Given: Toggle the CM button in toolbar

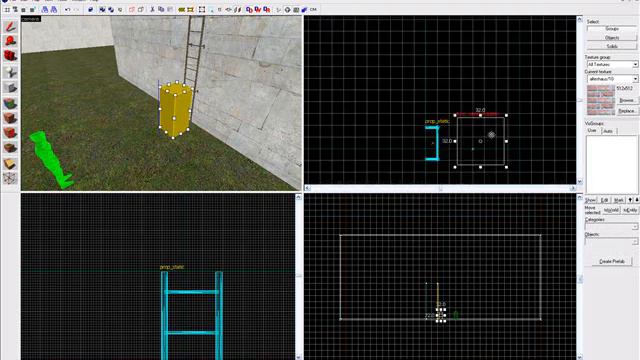Looking at the screenshot, I should click(313, 9).
